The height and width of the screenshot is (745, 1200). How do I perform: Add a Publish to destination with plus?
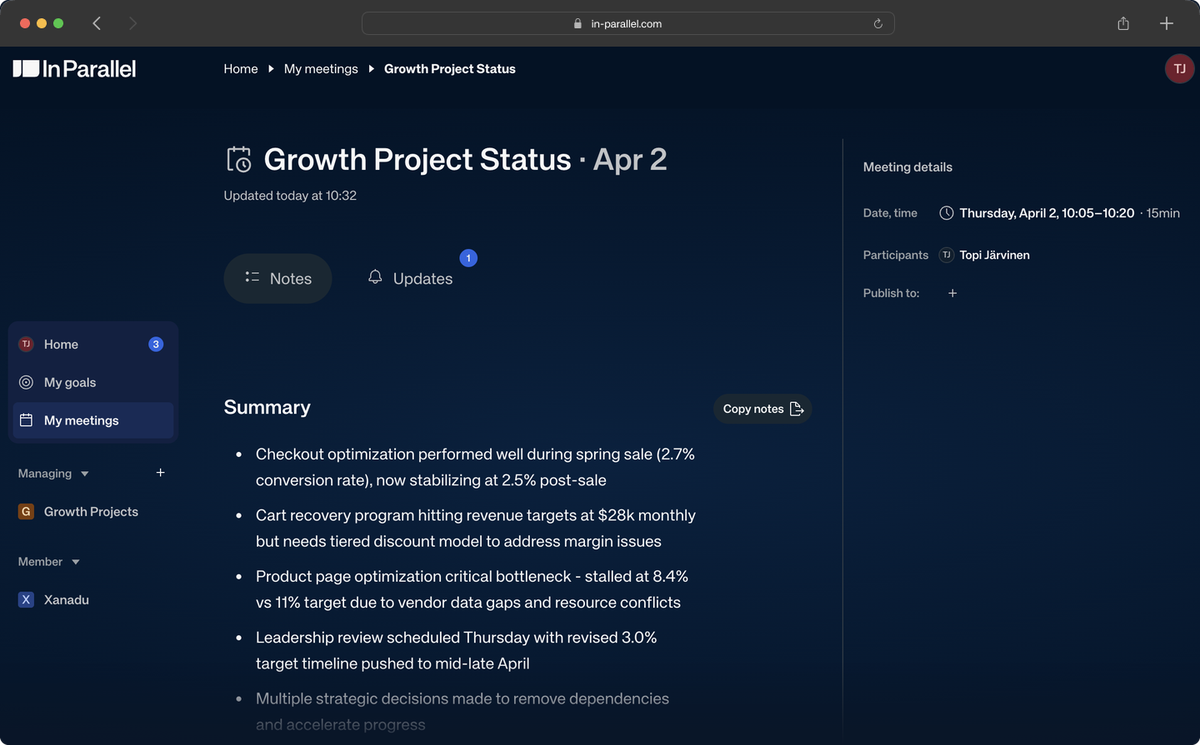pos(952,293)
